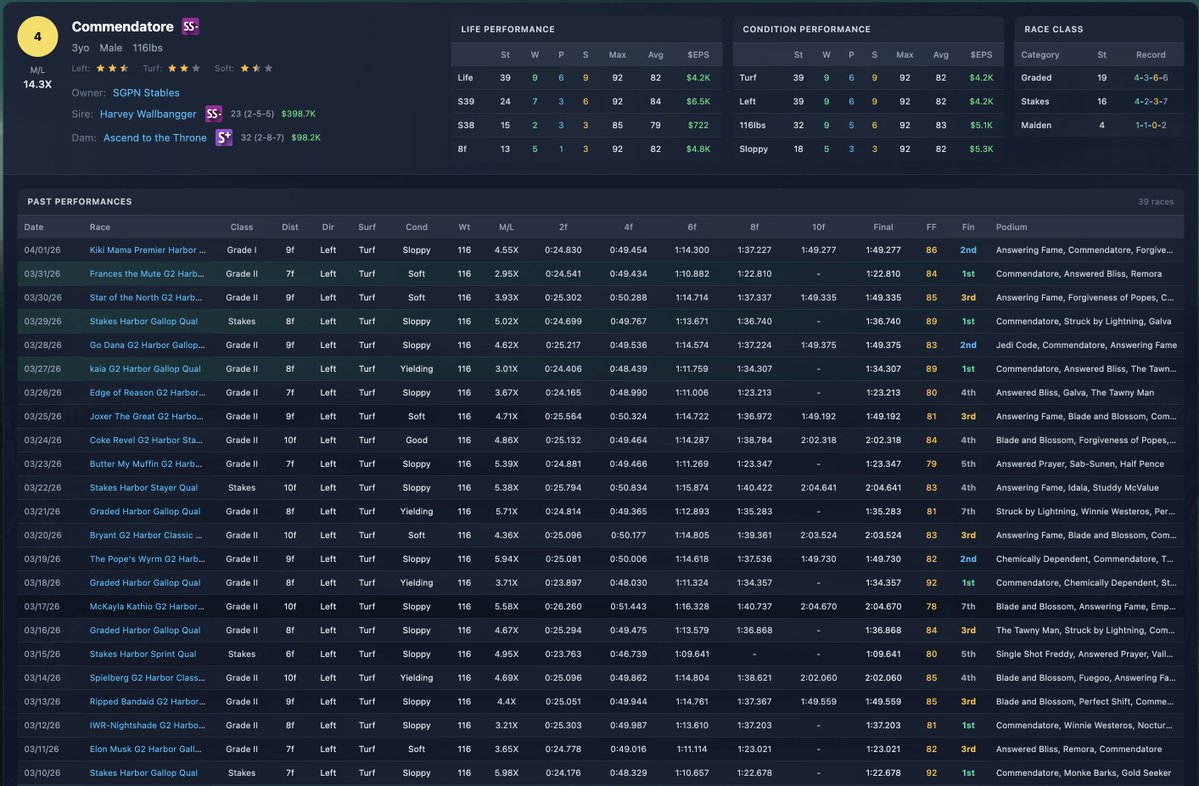Open The Pope's Wyrm G2 race link

(x=148, y=559)
